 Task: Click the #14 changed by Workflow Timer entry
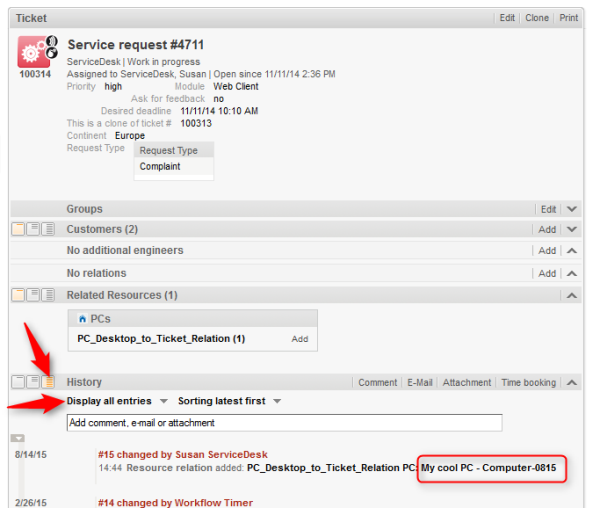[x=175, y=503]
